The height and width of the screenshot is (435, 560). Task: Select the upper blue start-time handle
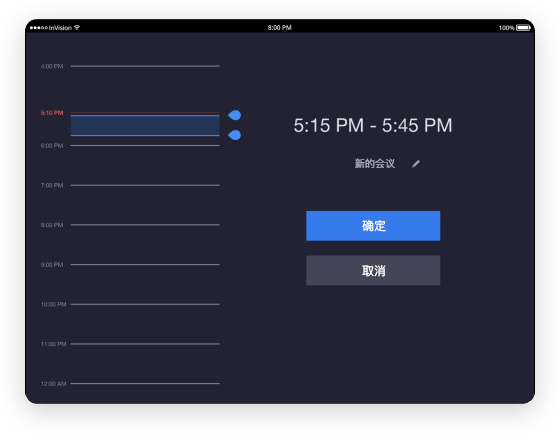[x=235, y=115]
